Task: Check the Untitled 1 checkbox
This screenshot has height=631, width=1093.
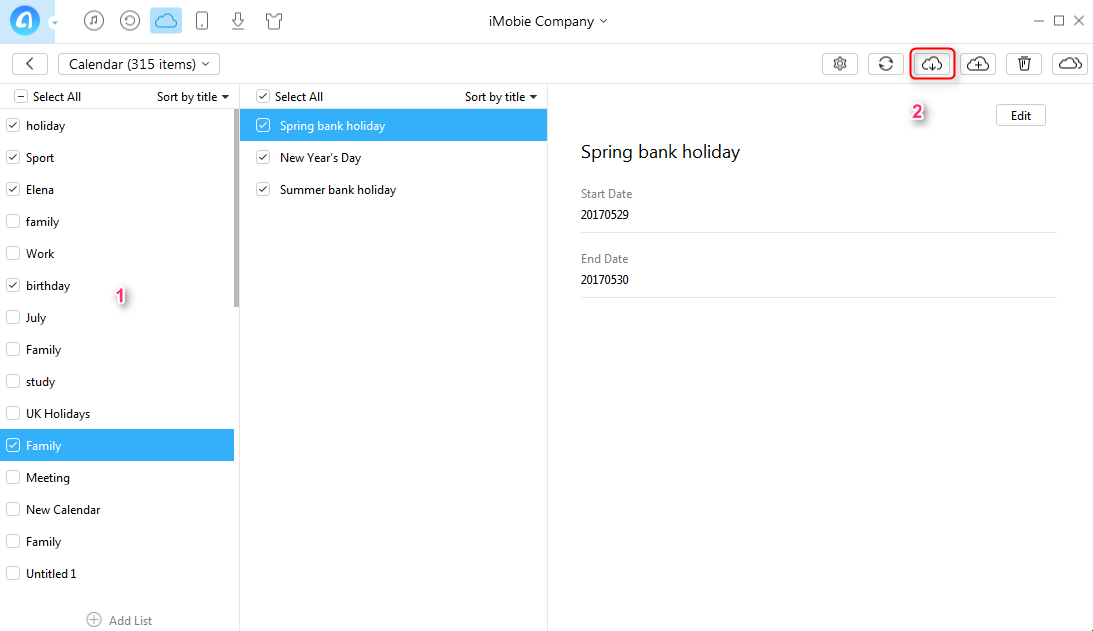Action: coord(13,573)
